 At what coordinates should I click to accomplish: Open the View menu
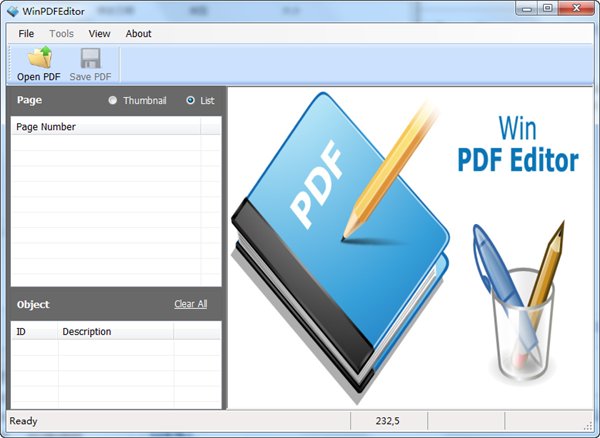pyautogui.click(x=99, y=34)
